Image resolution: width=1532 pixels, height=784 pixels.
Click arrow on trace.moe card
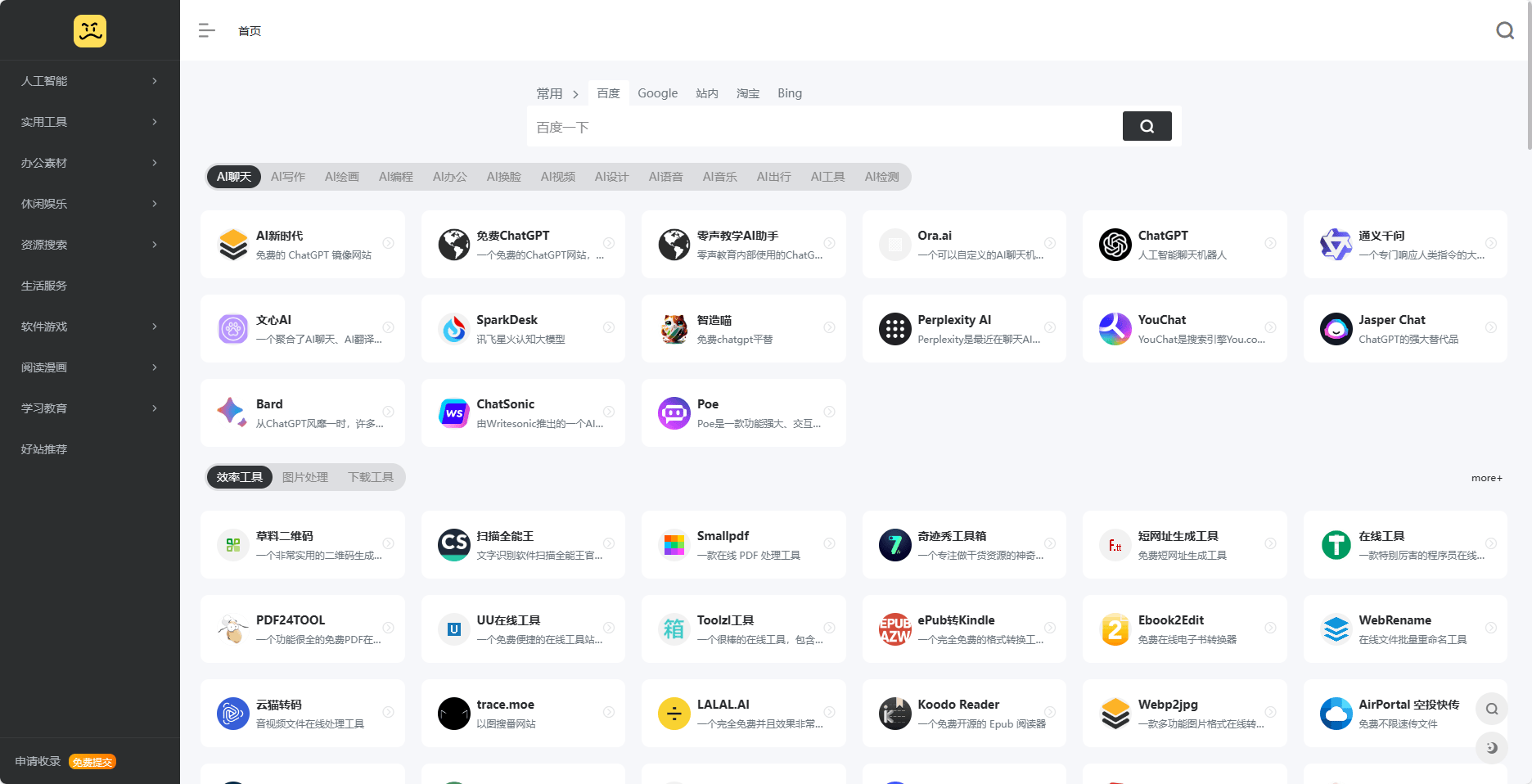click(609, 712)
